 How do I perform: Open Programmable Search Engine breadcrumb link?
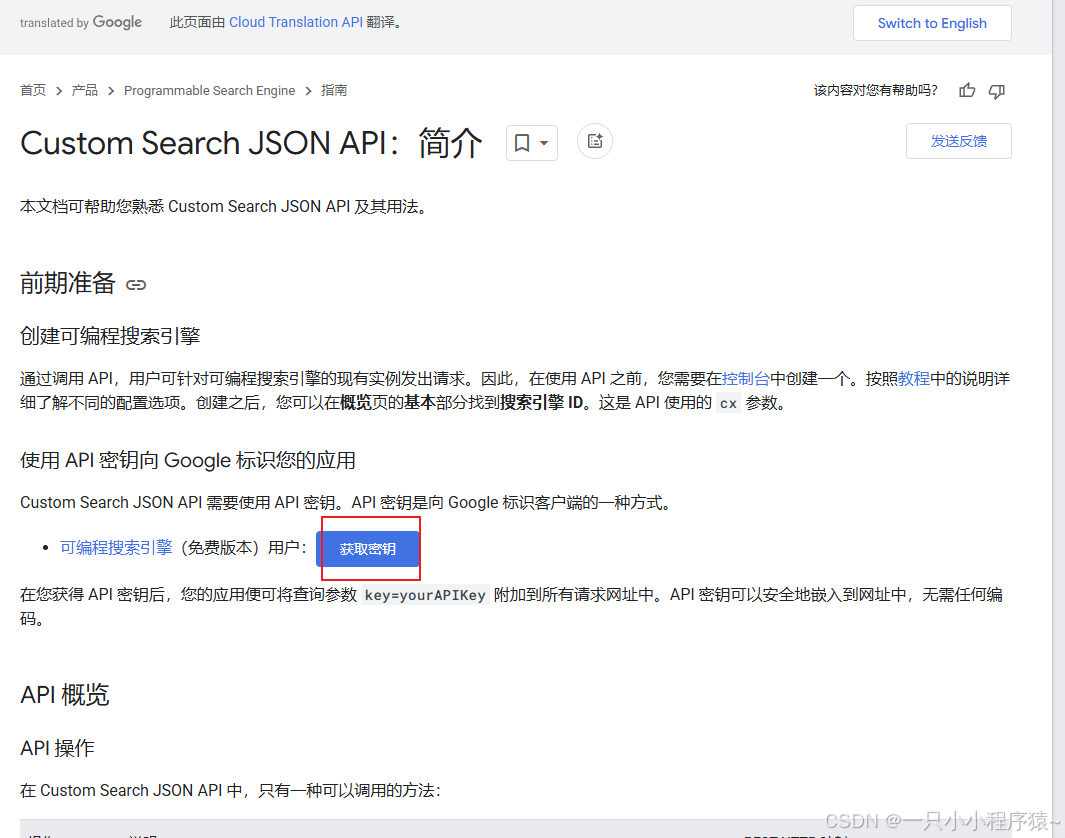pos(209,90)
